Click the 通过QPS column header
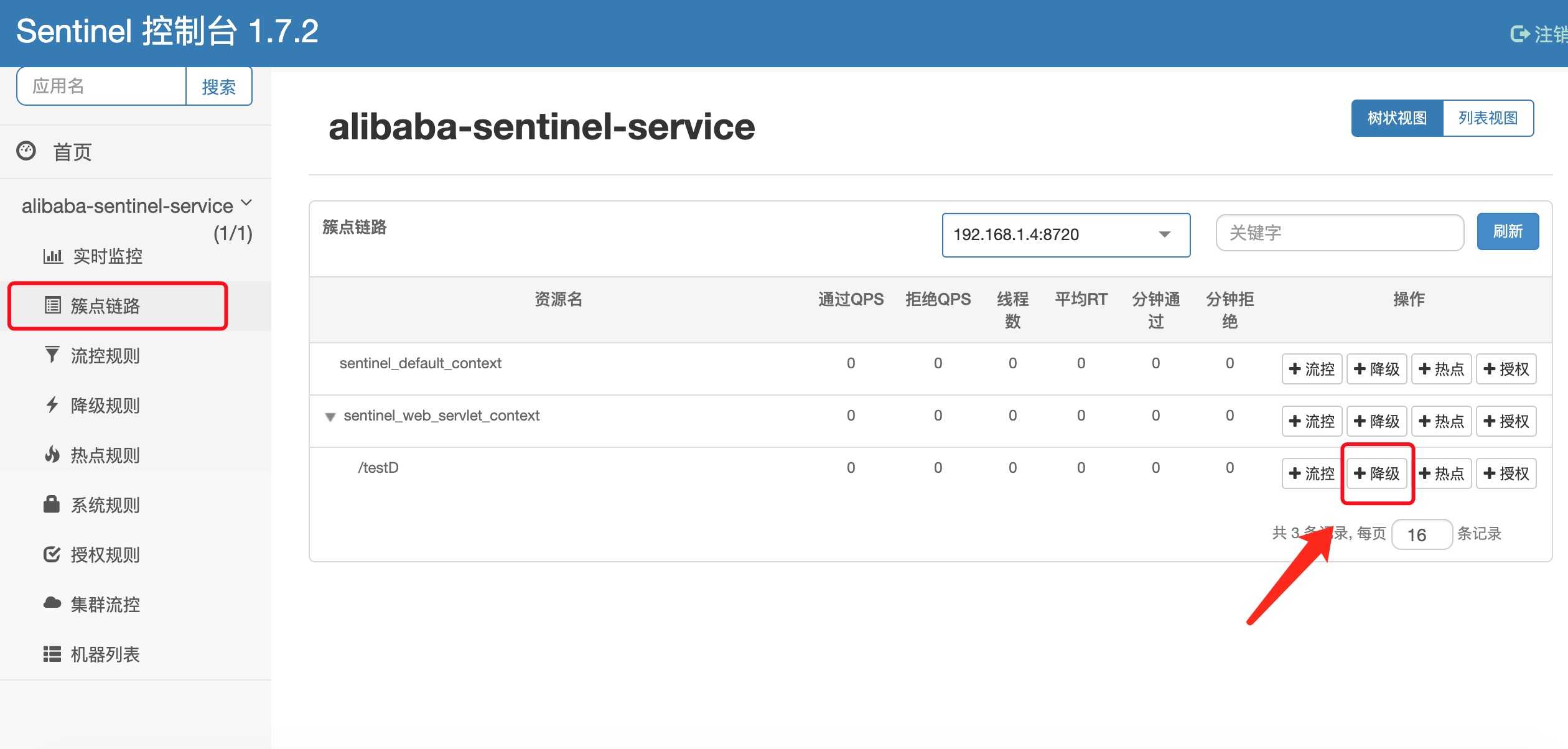The height and width of the screenshot is (749, 1568). (851, 299)
